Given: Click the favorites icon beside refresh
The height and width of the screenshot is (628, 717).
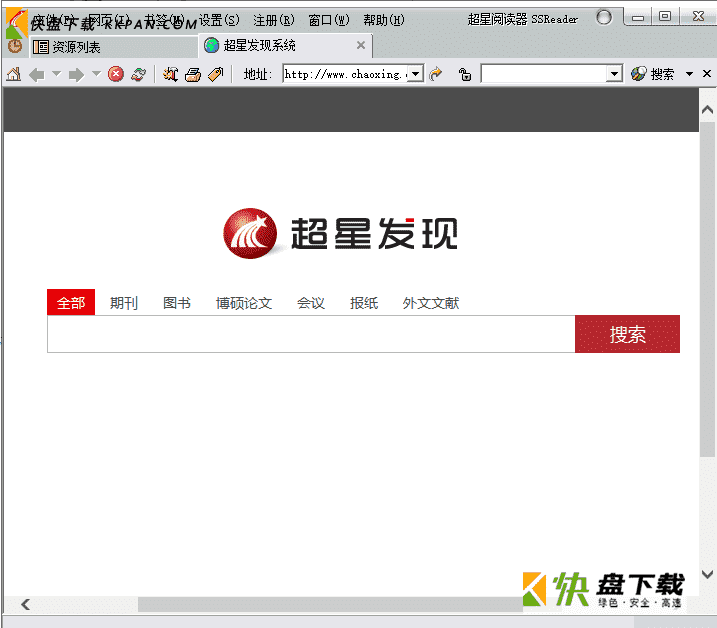Looking at the screenshot, I should (171, 74).
